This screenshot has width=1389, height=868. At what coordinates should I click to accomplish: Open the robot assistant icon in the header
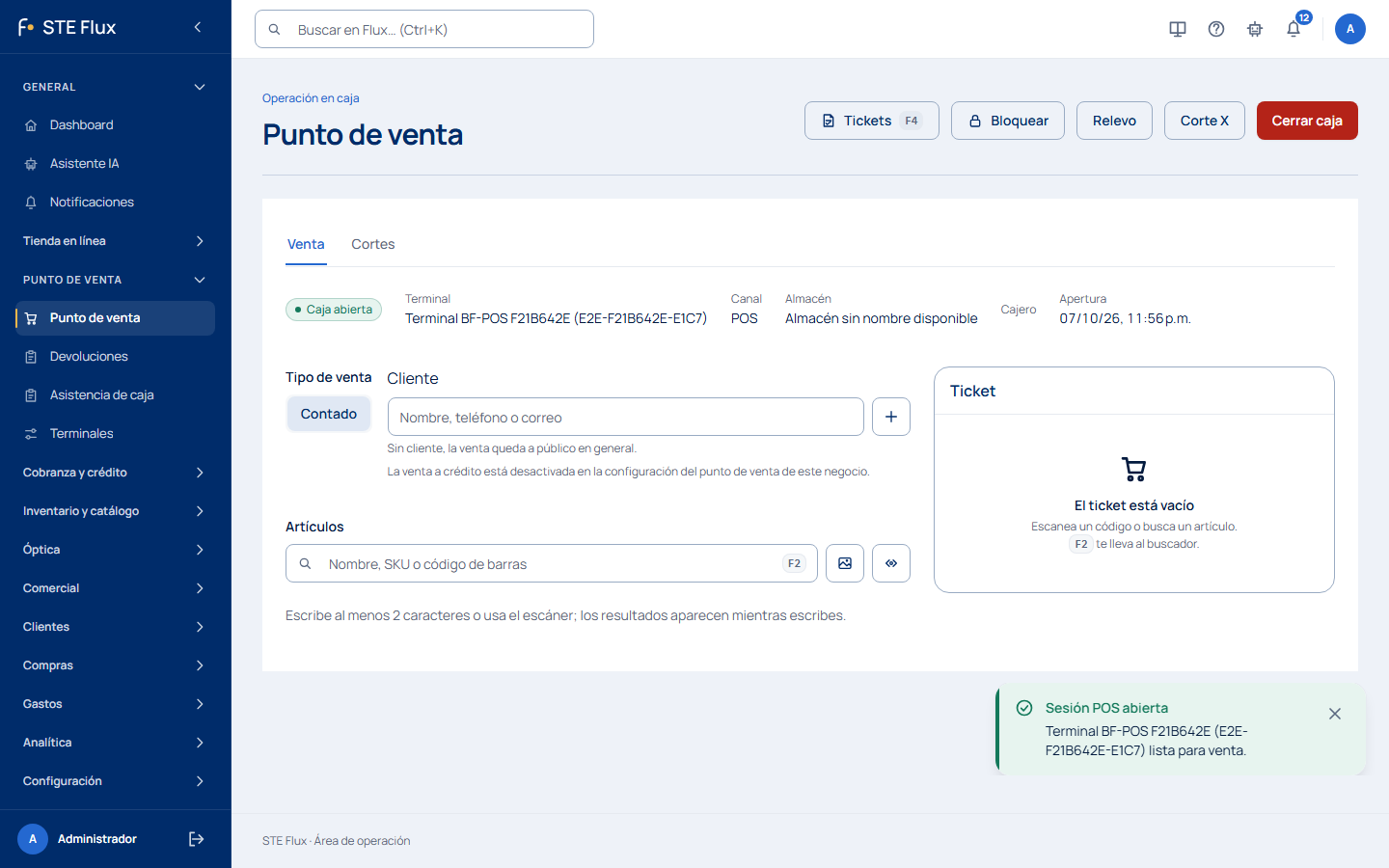click(x=1255, y=29)
